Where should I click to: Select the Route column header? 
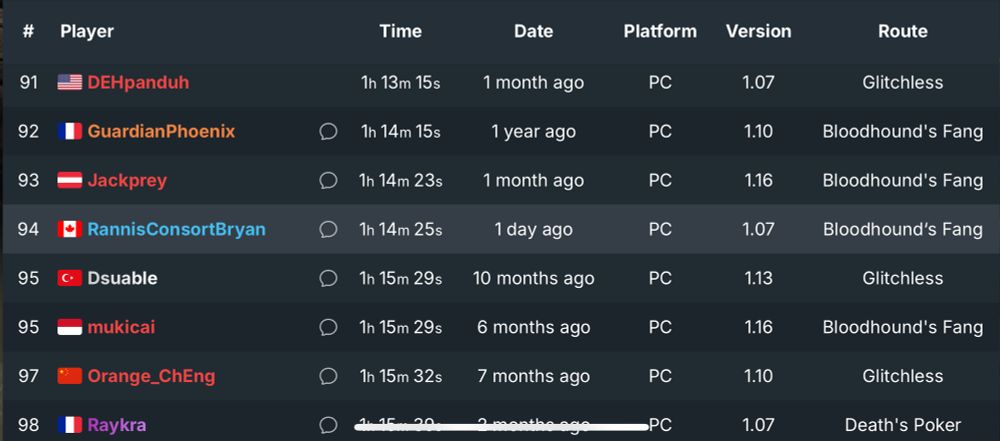tap(902, 31)
